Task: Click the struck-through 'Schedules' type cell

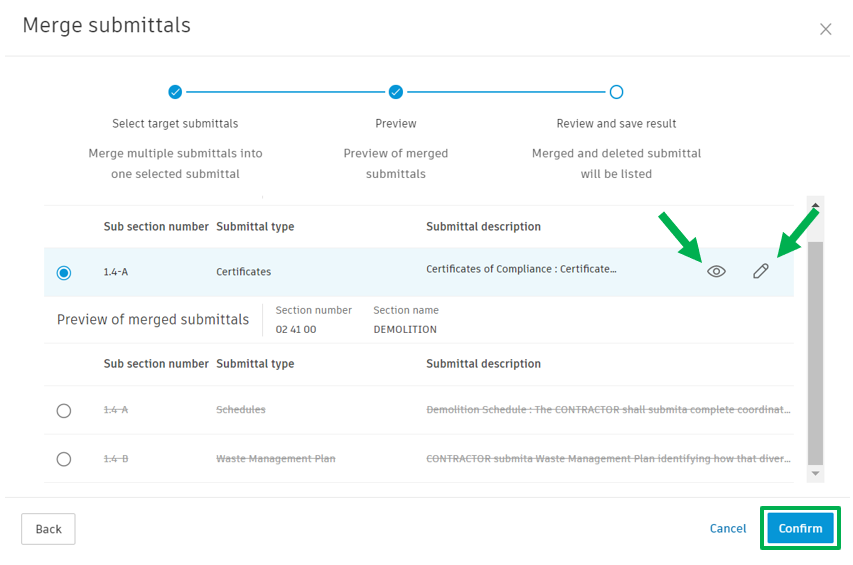Action: pos(240,409)
